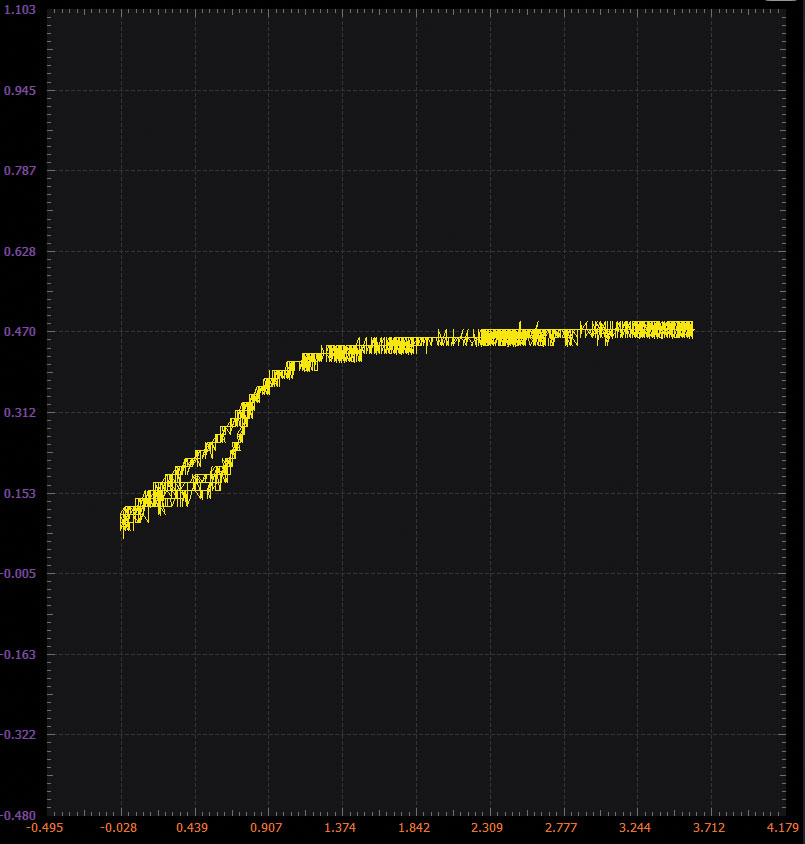Select the 0.312 label on the vertical axis
805x844 pixels.
(x=20, y=413)
